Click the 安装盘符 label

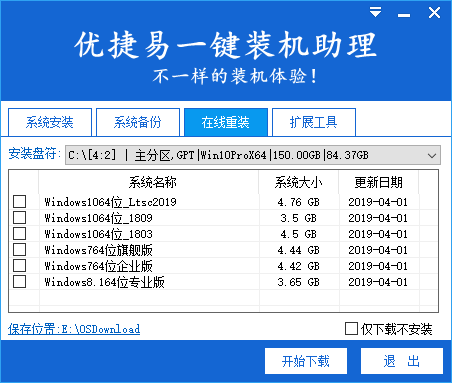click(34, 154)
